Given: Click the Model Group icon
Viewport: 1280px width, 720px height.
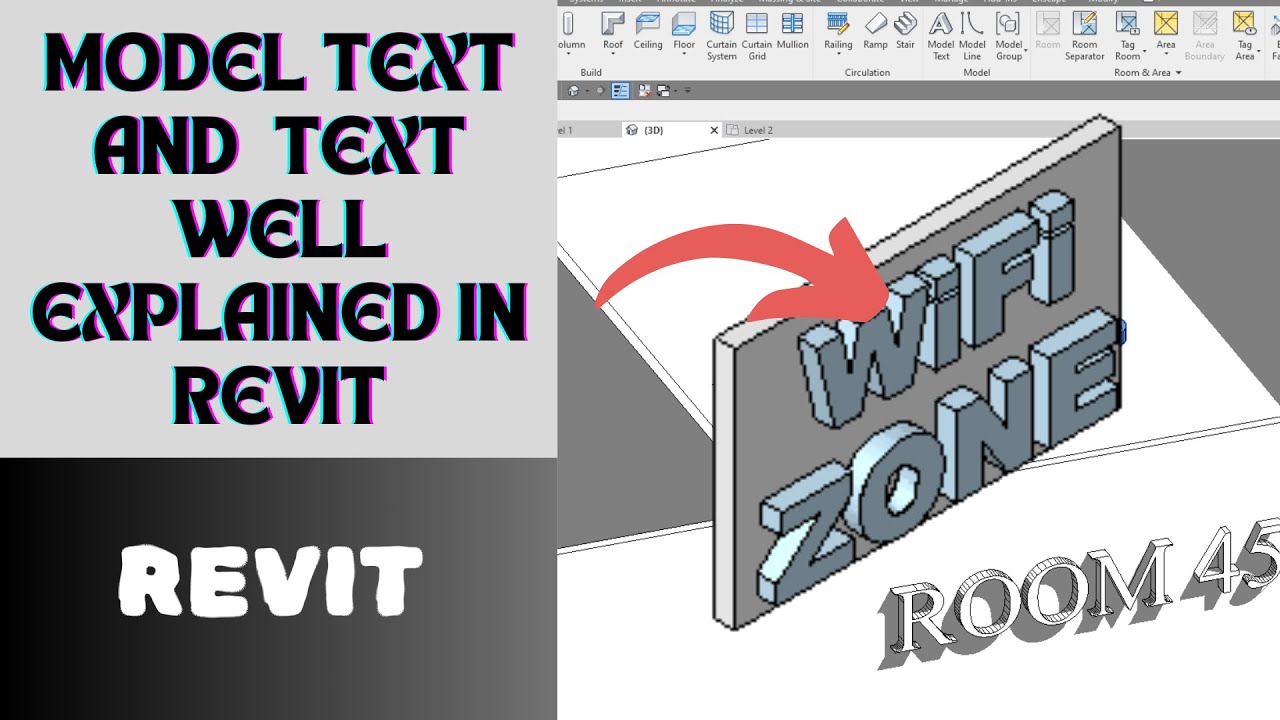Looking at the screenshot, I should (1008, 23).
